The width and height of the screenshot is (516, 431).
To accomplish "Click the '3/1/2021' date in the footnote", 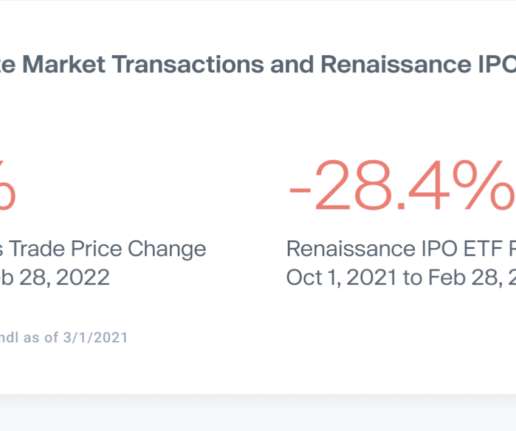I will (95, 337).
